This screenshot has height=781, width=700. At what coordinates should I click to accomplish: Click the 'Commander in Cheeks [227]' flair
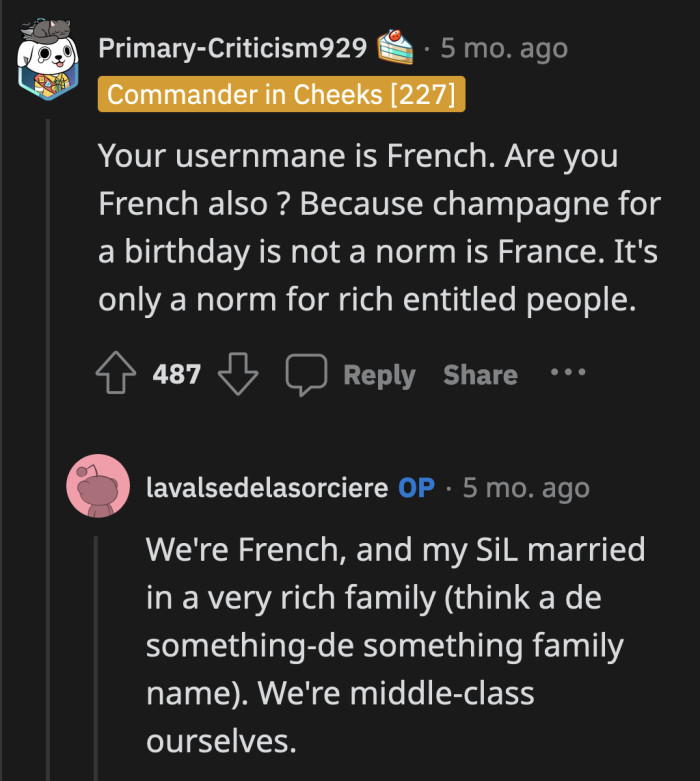click(x=282, y=95)
